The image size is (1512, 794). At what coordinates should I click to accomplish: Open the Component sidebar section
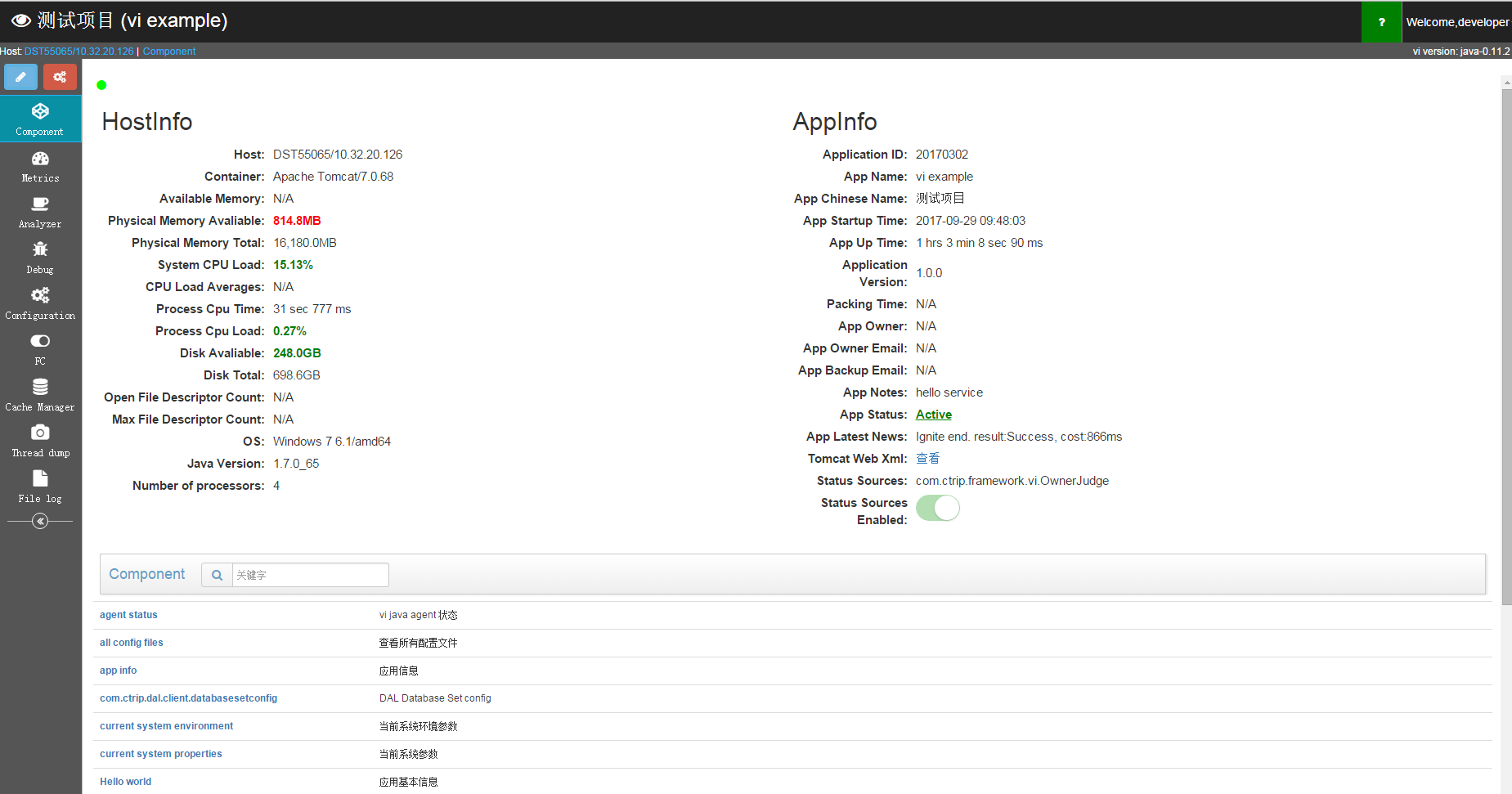click(40, 119)
